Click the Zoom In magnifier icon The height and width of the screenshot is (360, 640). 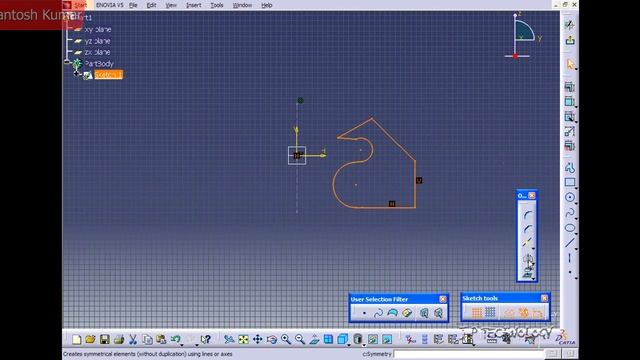286,340
